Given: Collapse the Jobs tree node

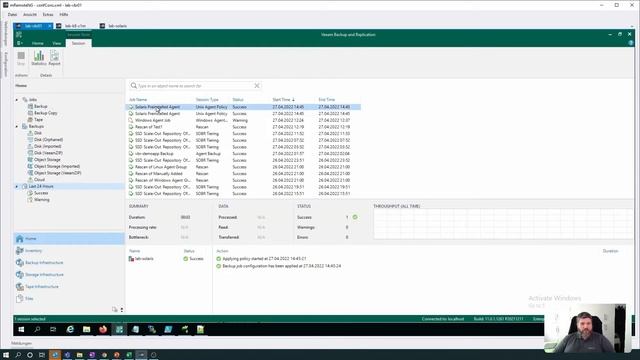Looking at the screenshot, I should [x=17, y=100].
